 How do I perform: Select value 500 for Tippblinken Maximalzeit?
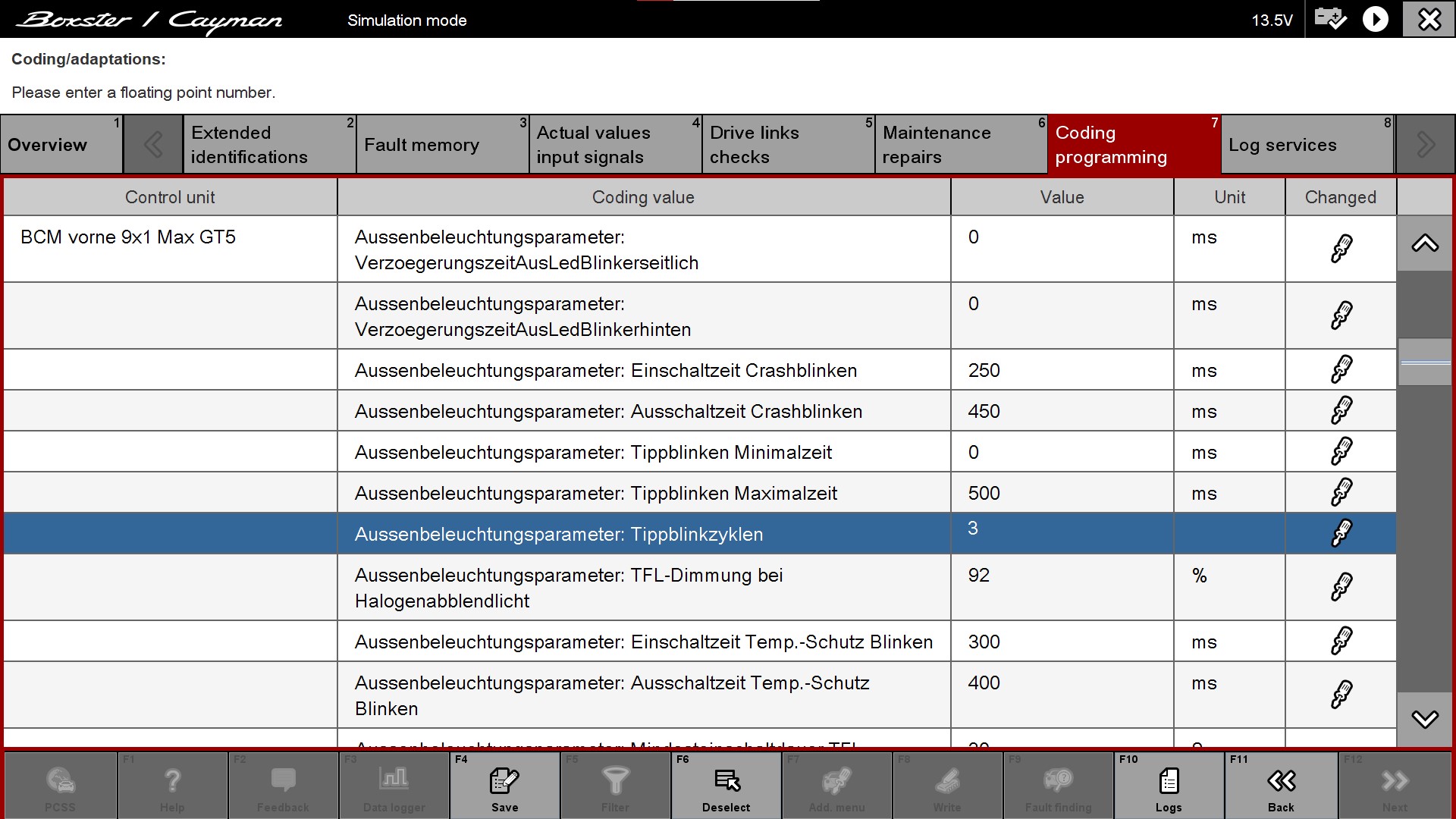pyautogui.click(x=1062, y=493)
